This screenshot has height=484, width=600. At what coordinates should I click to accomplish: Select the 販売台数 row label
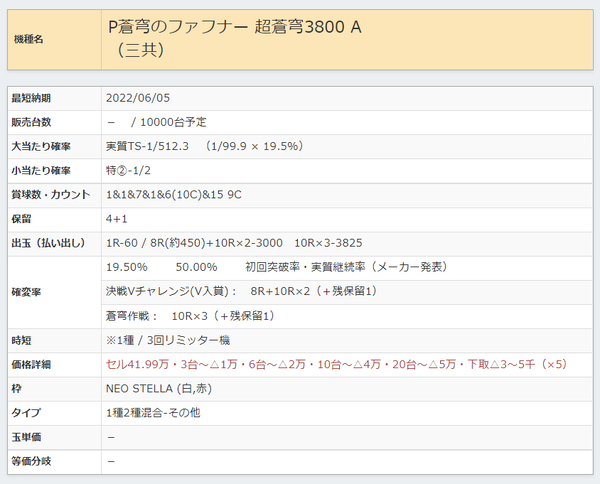tap(31, 122)
